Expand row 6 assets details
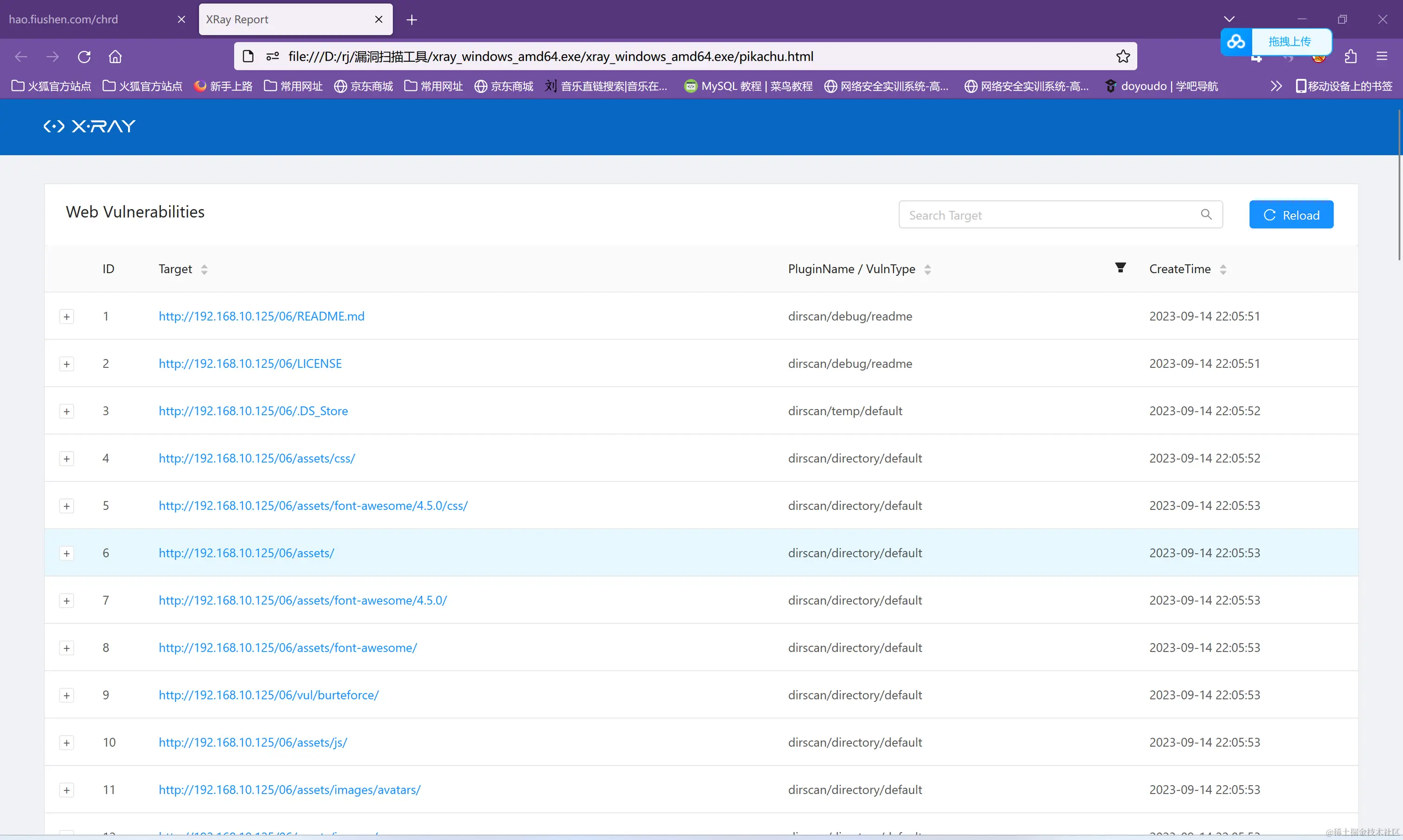This screenshot has width=1403, height=840. pos(67,554)
